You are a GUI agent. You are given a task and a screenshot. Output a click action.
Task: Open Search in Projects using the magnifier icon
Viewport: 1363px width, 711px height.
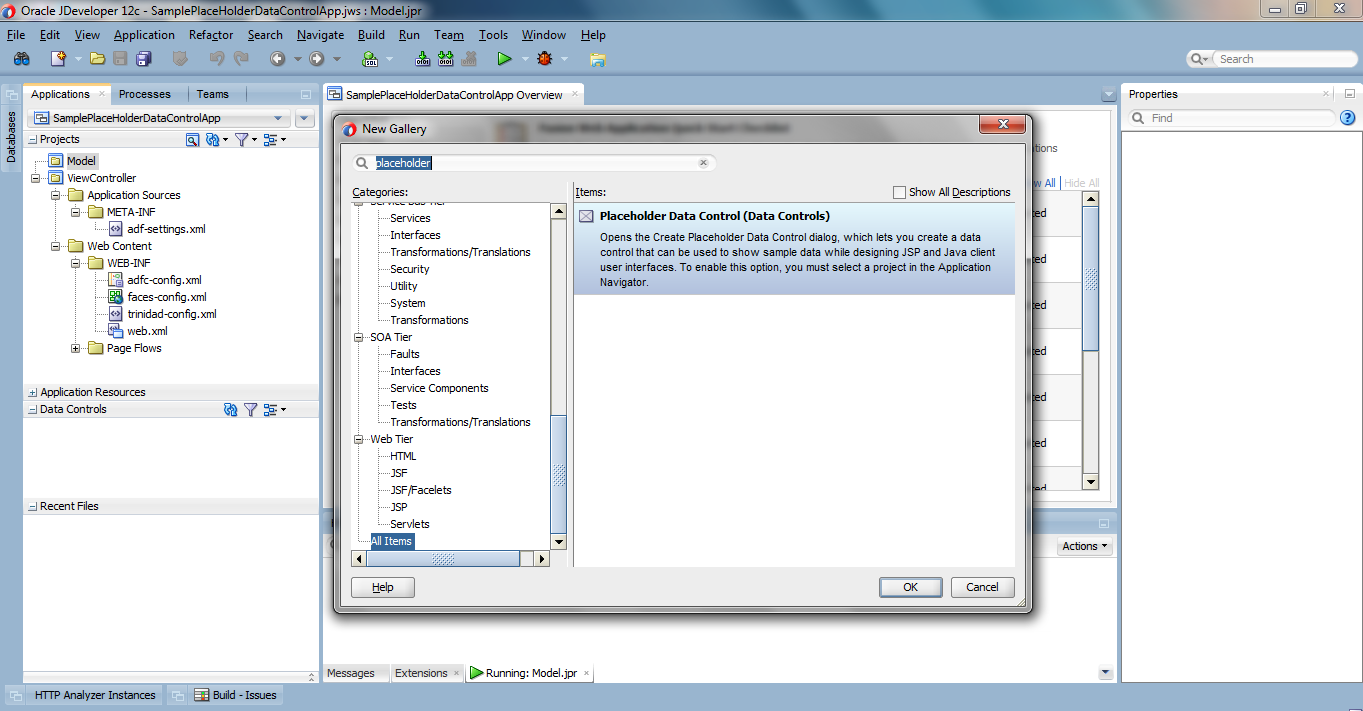pyautogui.click(x=192, y=140)
